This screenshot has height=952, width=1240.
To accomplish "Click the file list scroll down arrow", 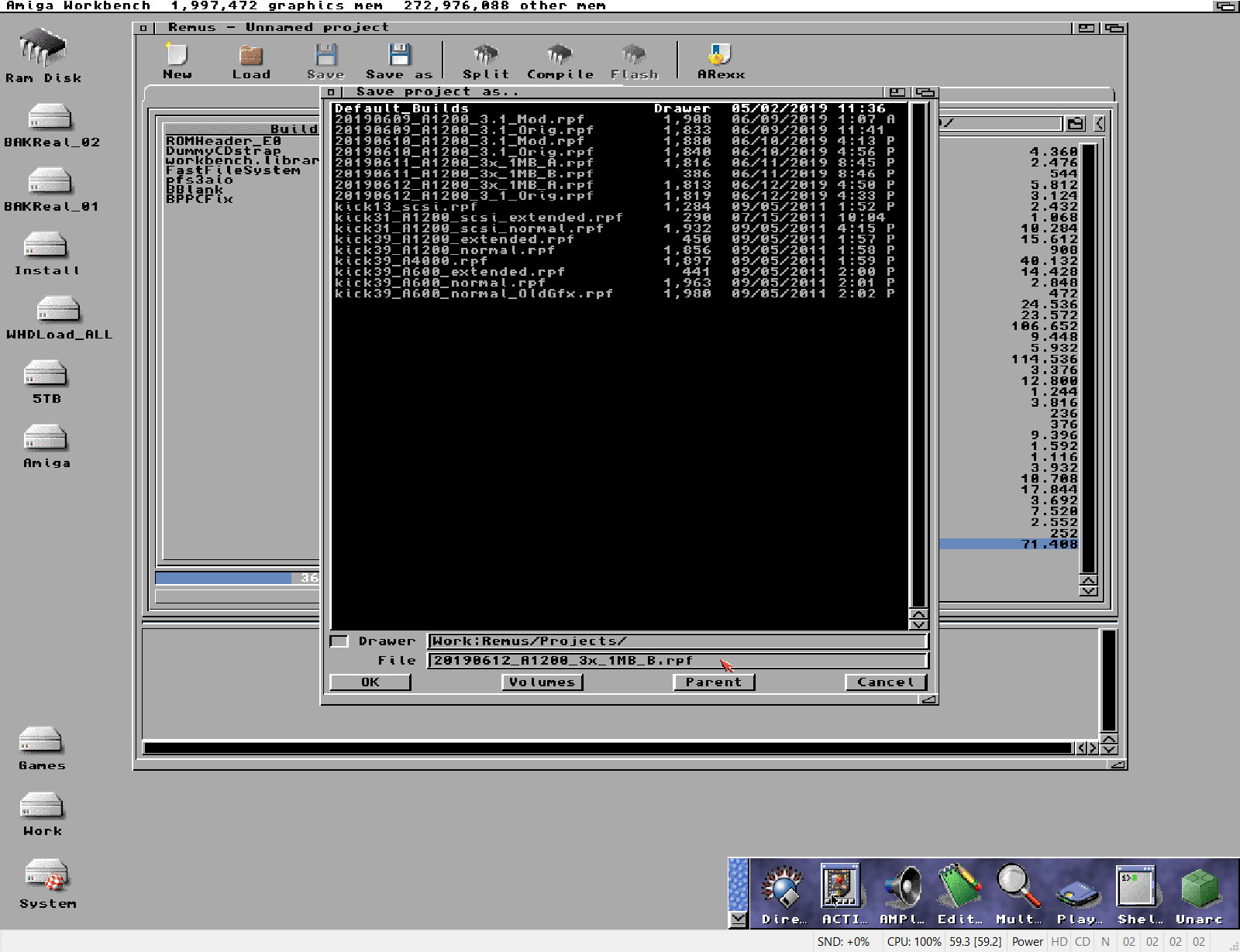I will [x=919, y=625].
